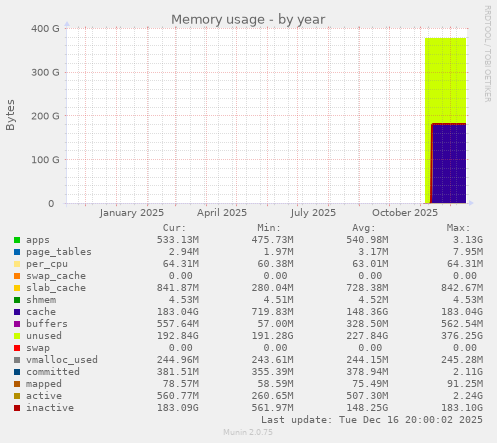Click the 'swap_cache' legend label
The image size is (497, 443).
[x=56, y=276]
